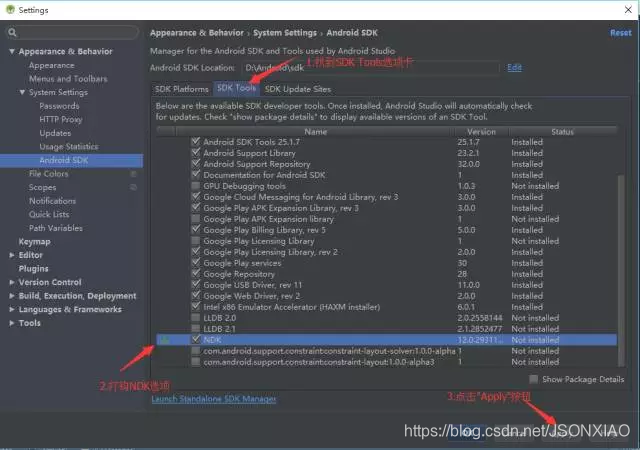Image resolution: width=640 pixels, height=450 pixels.
Task: Open the Path Variables settings page
Action: (56, 228)
